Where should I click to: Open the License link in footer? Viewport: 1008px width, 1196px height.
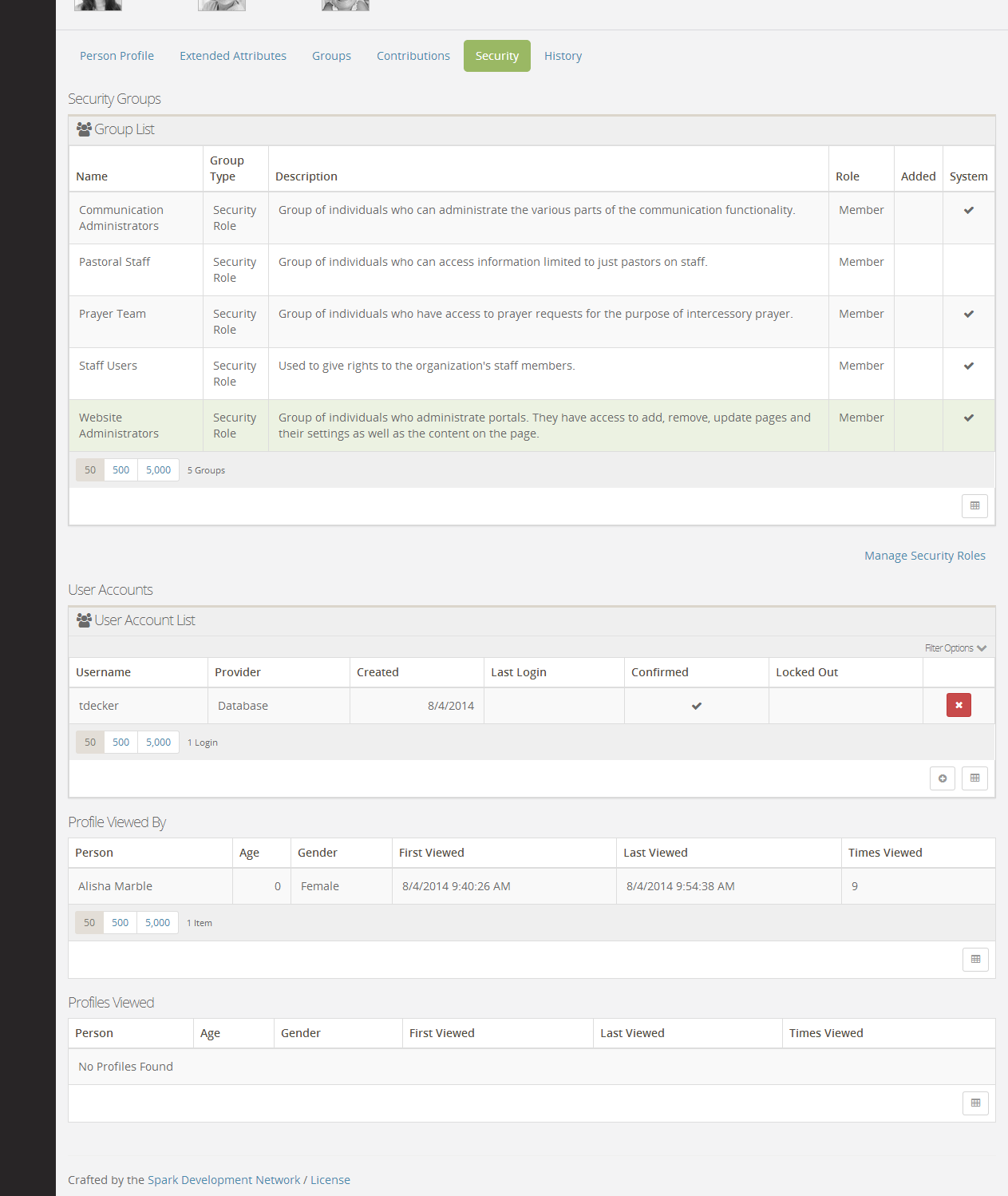[x=330, y=1180]
